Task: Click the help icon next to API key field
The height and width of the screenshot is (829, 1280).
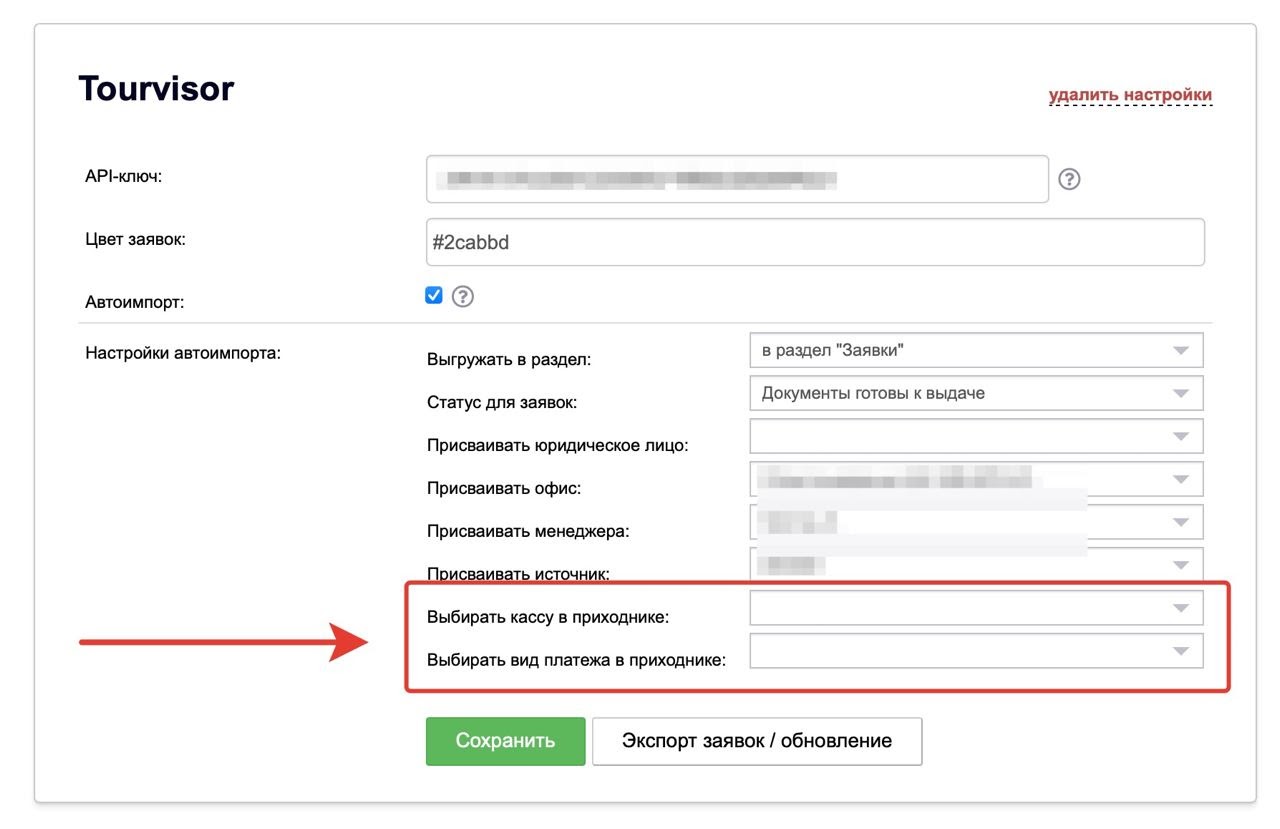Action: (x=1069, y=179)
